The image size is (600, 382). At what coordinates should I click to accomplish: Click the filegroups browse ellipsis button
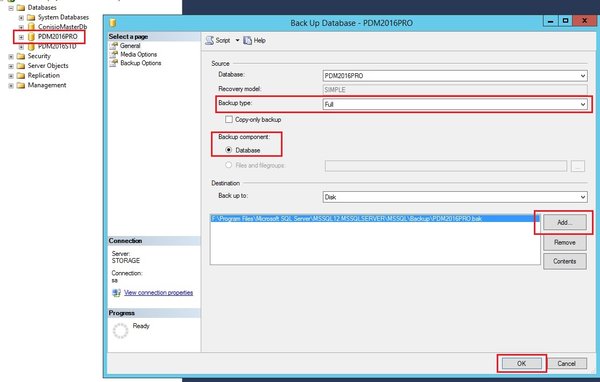pyautogui.click(x=578, y=166)
